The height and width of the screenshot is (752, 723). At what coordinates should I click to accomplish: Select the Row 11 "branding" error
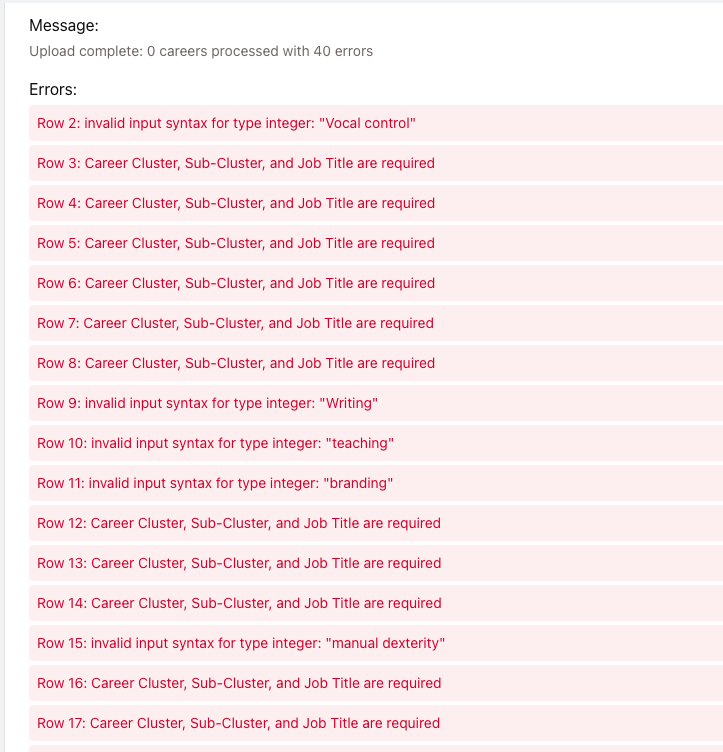[x=215, y=483]
